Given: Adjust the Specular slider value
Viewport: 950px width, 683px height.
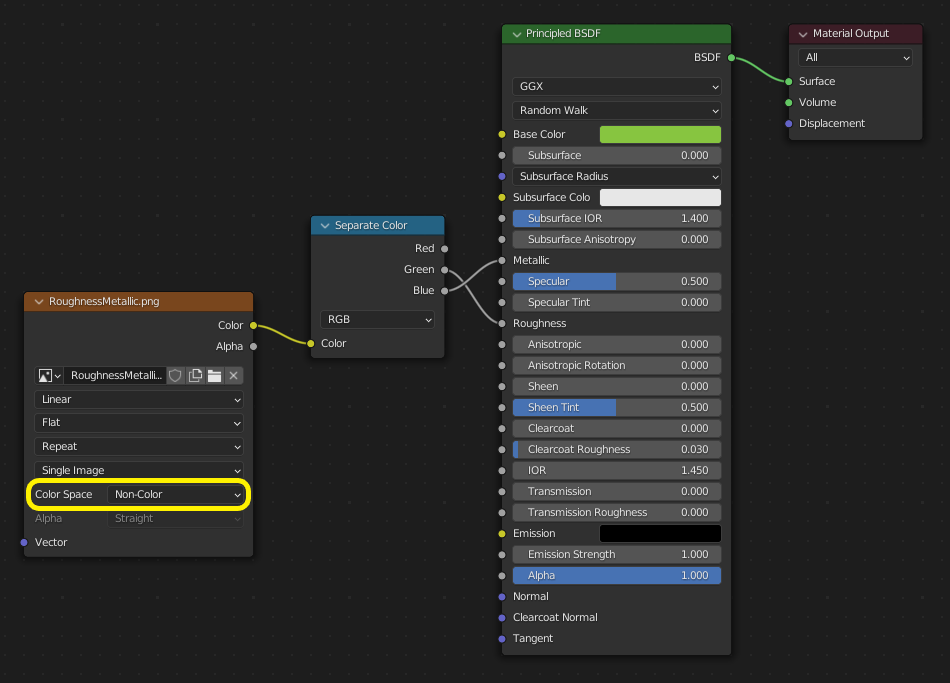Looking at the screenshot, I should (616, 281).
